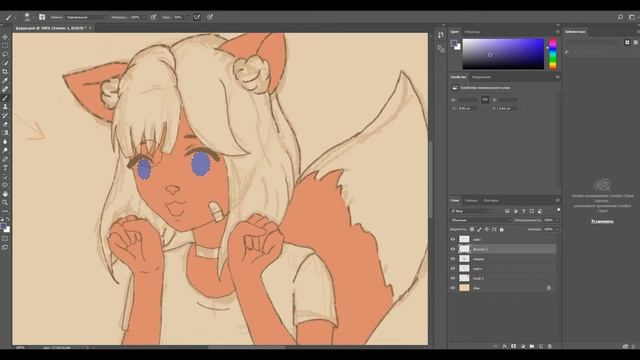640x360 pixels.
Task: Hide the topmost layer in Layers panel
Action: pyautogui.click(x=453, y=240)
